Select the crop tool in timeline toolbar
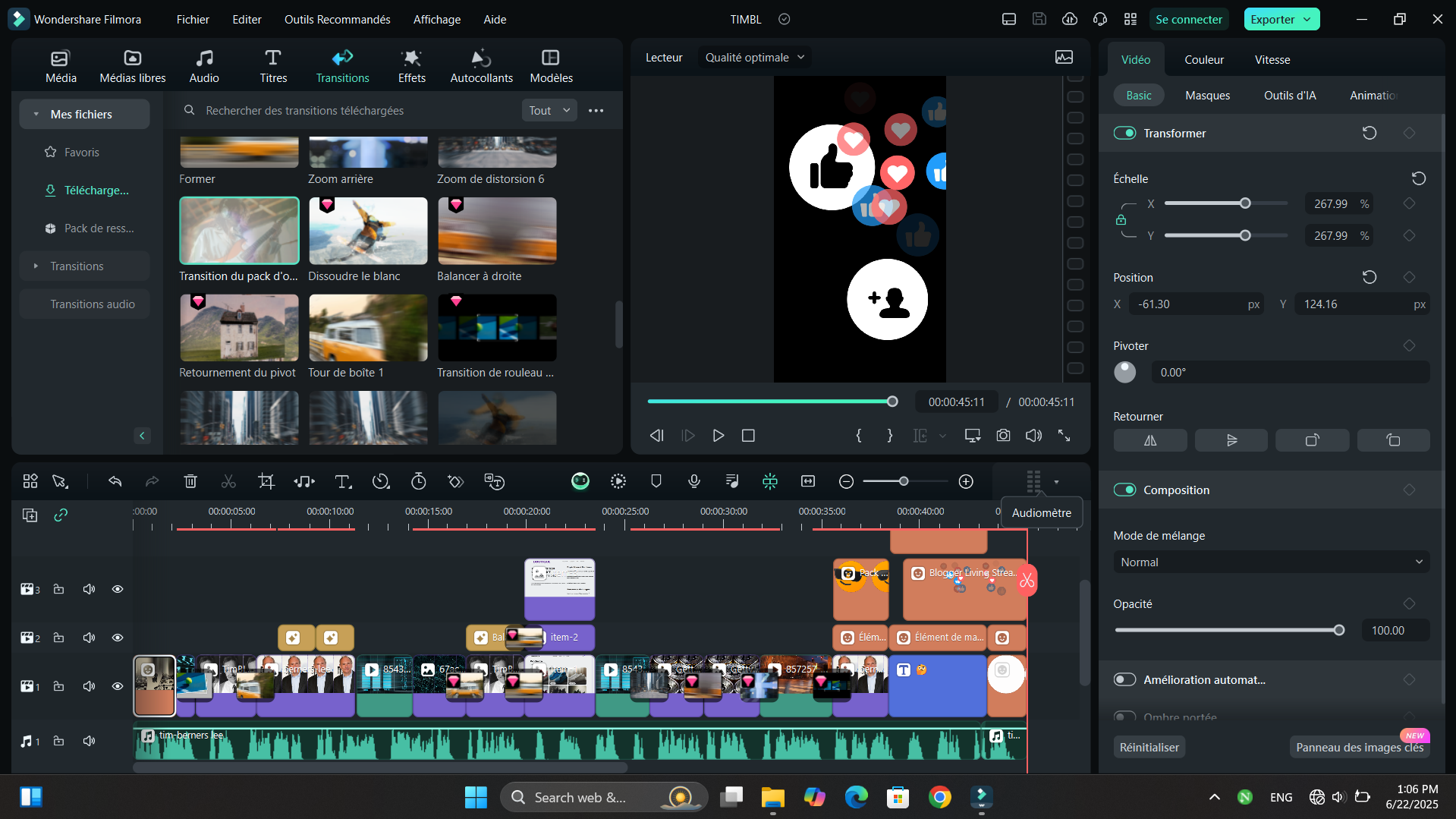Image resolution: width=1456 pixels, height=819 pixels. point(266,481)
